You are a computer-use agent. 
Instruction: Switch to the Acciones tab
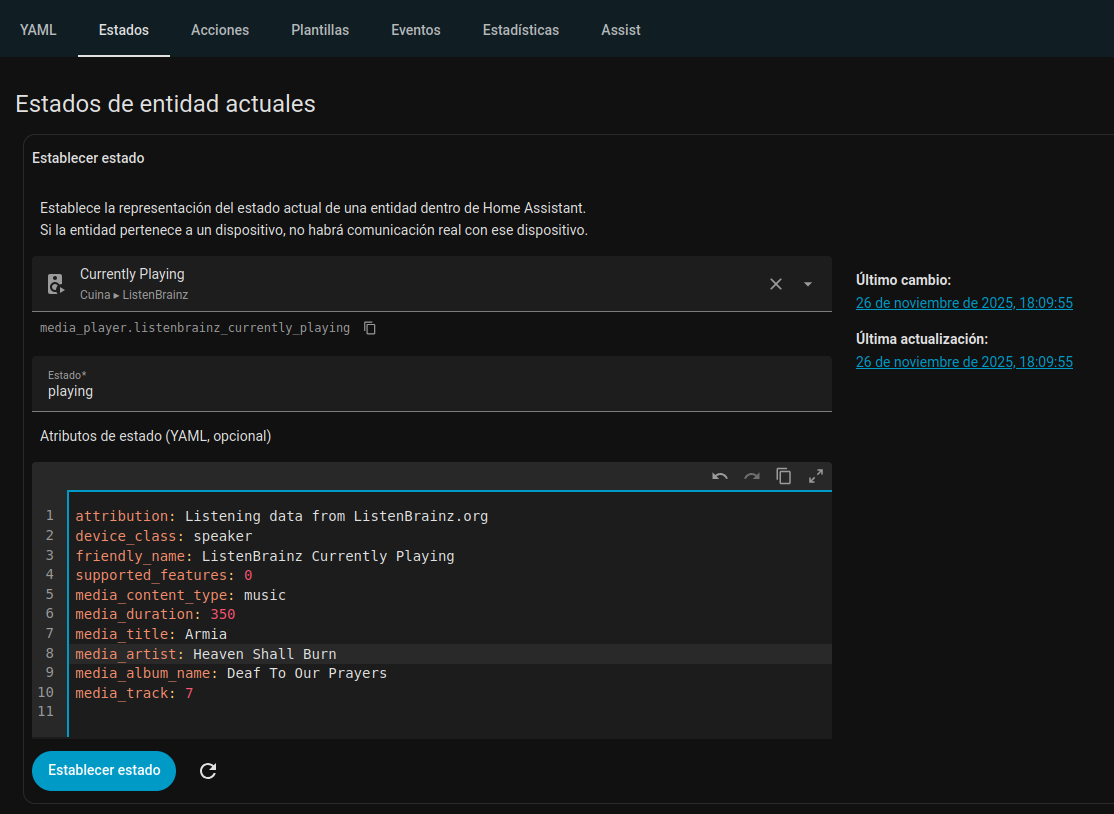(220, 30)
